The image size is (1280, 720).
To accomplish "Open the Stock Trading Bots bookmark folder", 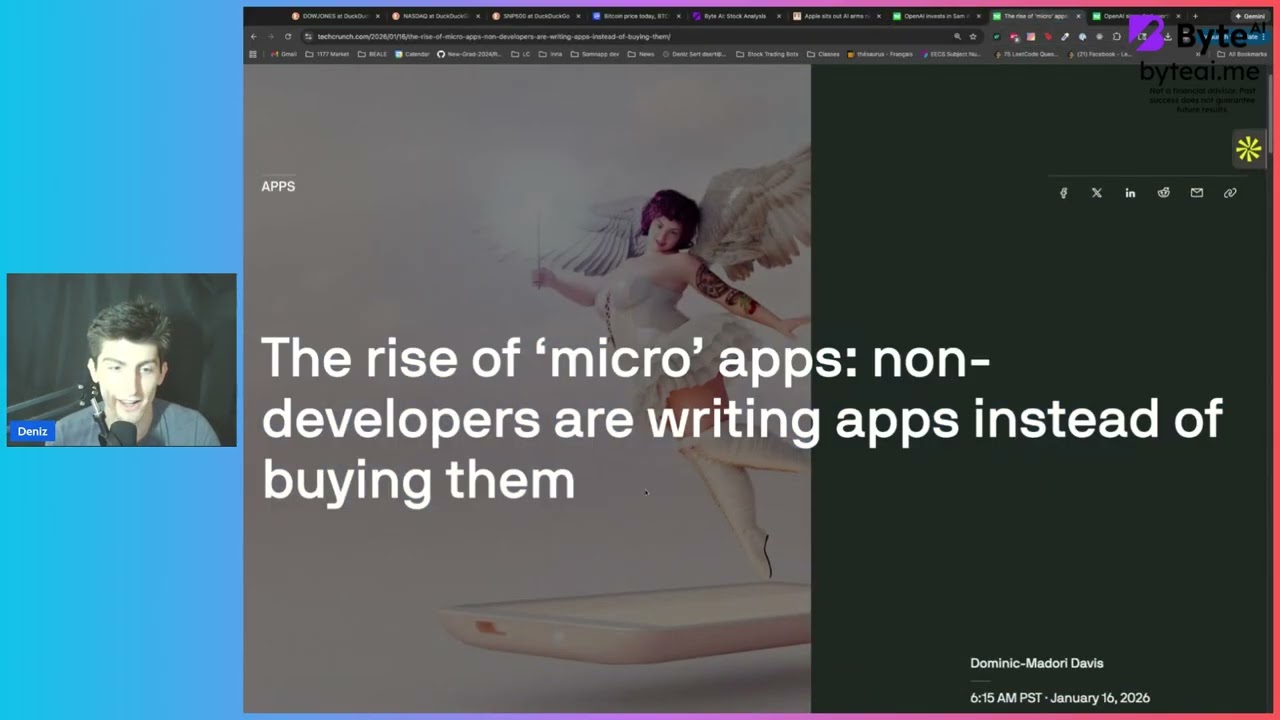I will click(x=766, y=54).
